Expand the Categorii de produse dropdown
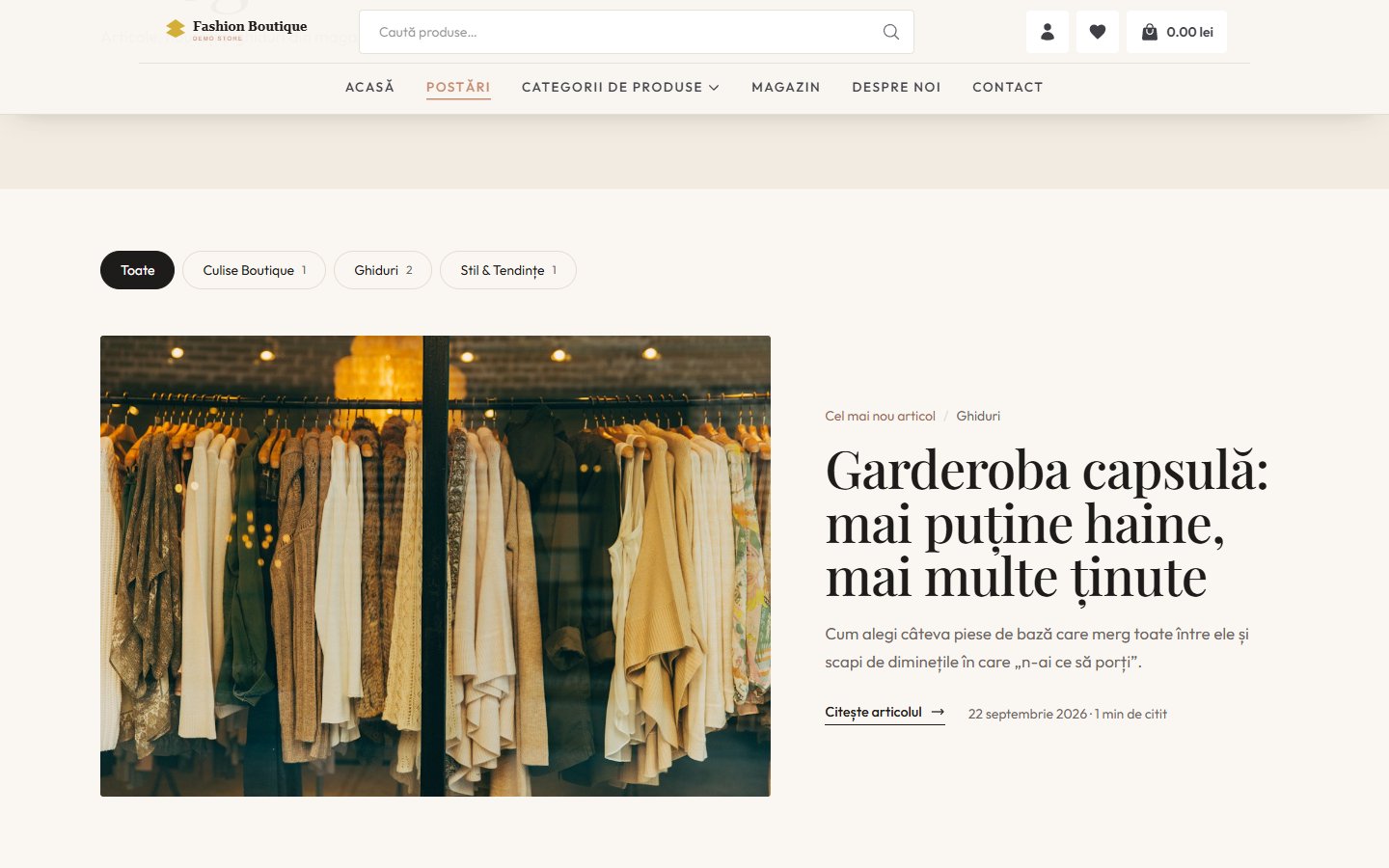 [620, 87]
